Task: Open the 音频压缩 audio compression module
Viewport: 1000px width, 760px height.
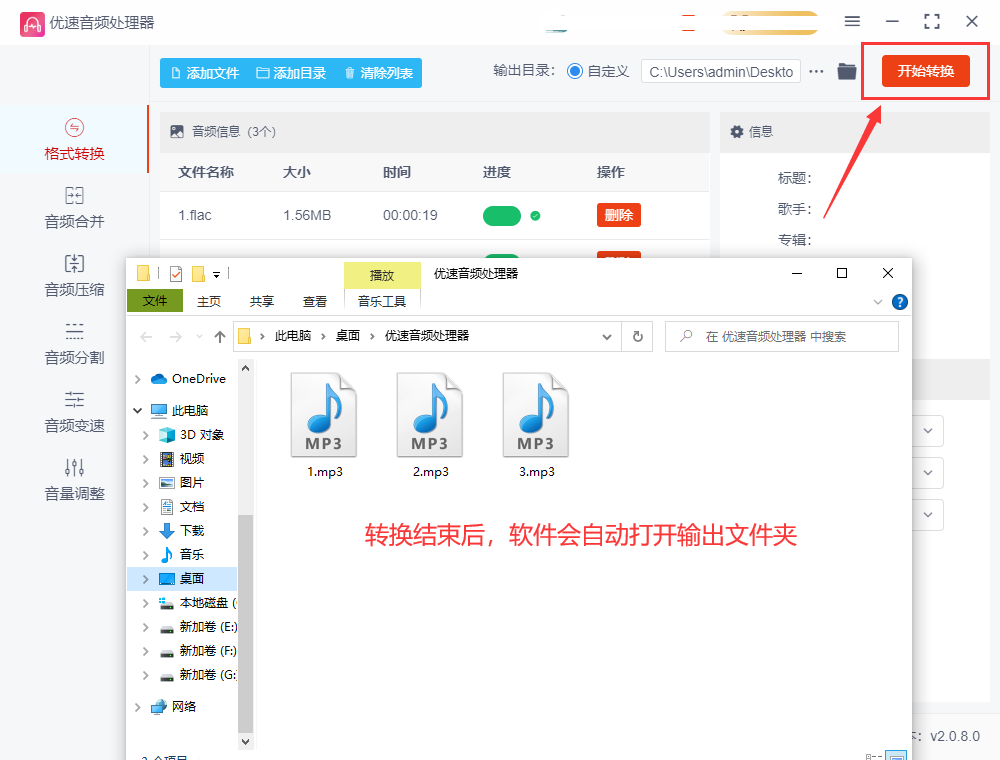Action: pos(74,276)
